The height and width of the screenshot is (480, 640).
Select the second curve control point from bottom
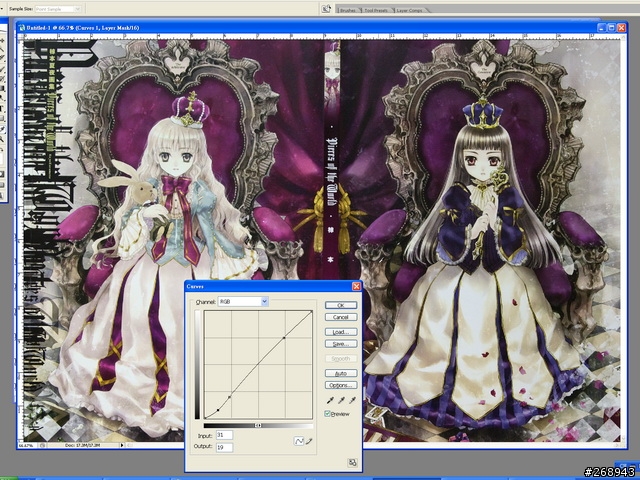coord(229,396)
